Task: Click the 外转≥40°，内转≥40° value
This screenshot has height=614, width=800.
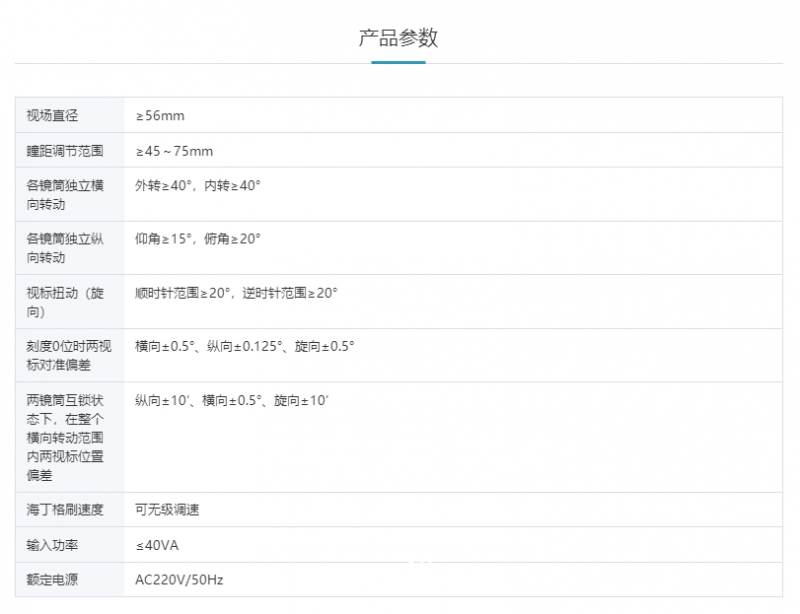Action: (x=197, y=185)
